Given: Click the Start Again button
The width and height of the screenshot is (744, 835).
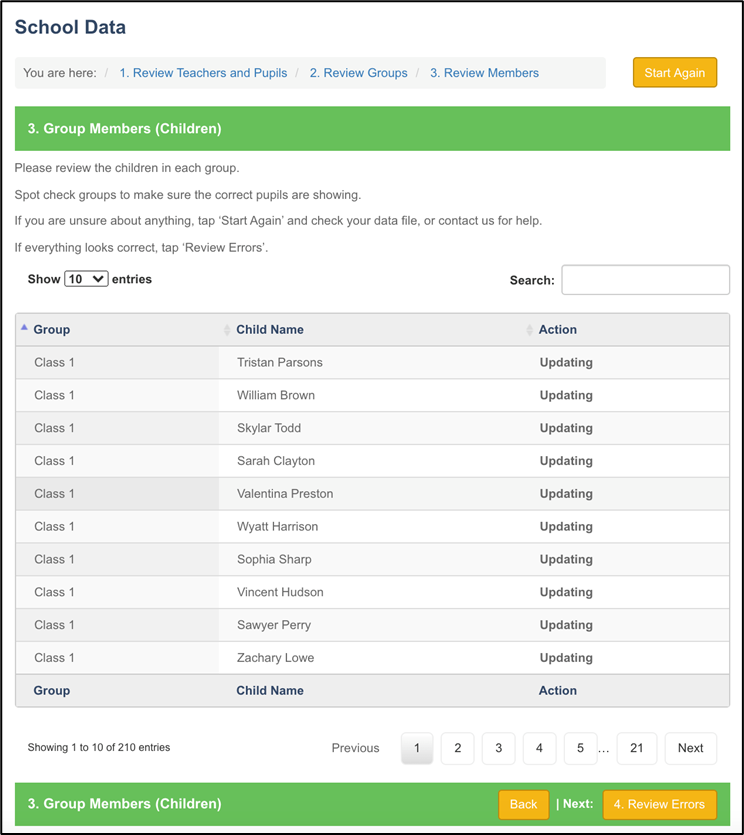Looking at the screenshot, I should 675,72.
